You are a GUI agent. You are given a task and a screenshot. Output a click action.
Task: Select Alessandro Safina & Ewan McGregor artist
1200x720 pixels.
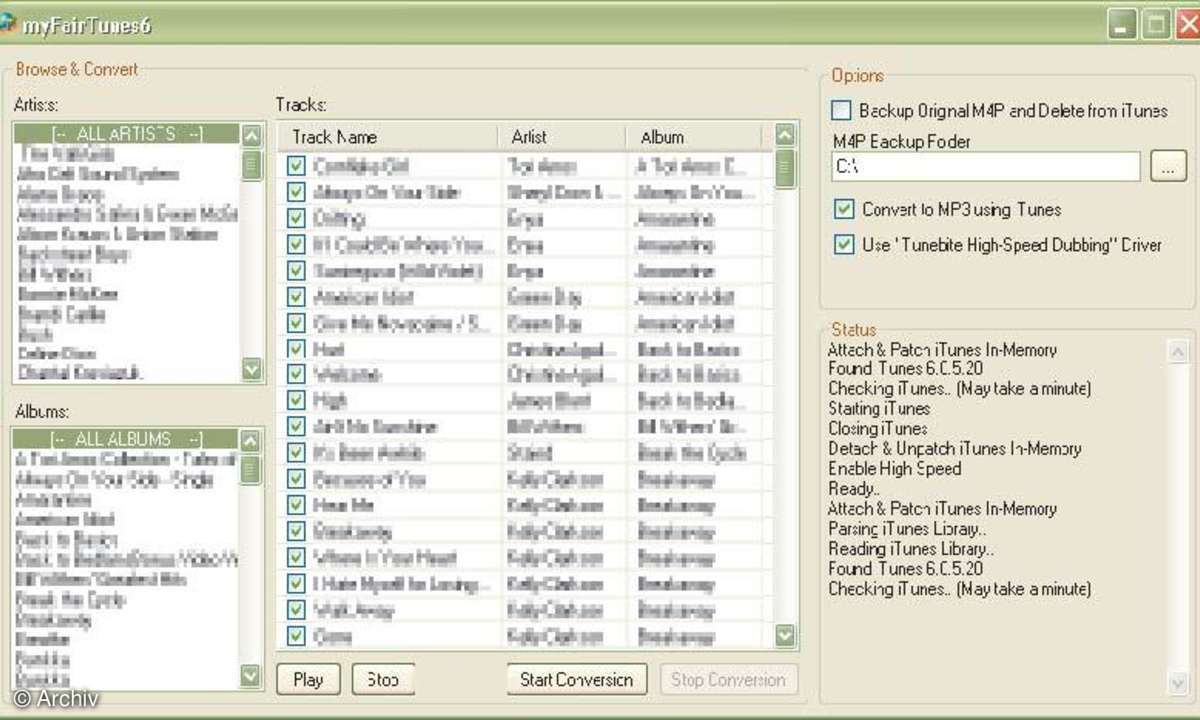click(127, 214)
